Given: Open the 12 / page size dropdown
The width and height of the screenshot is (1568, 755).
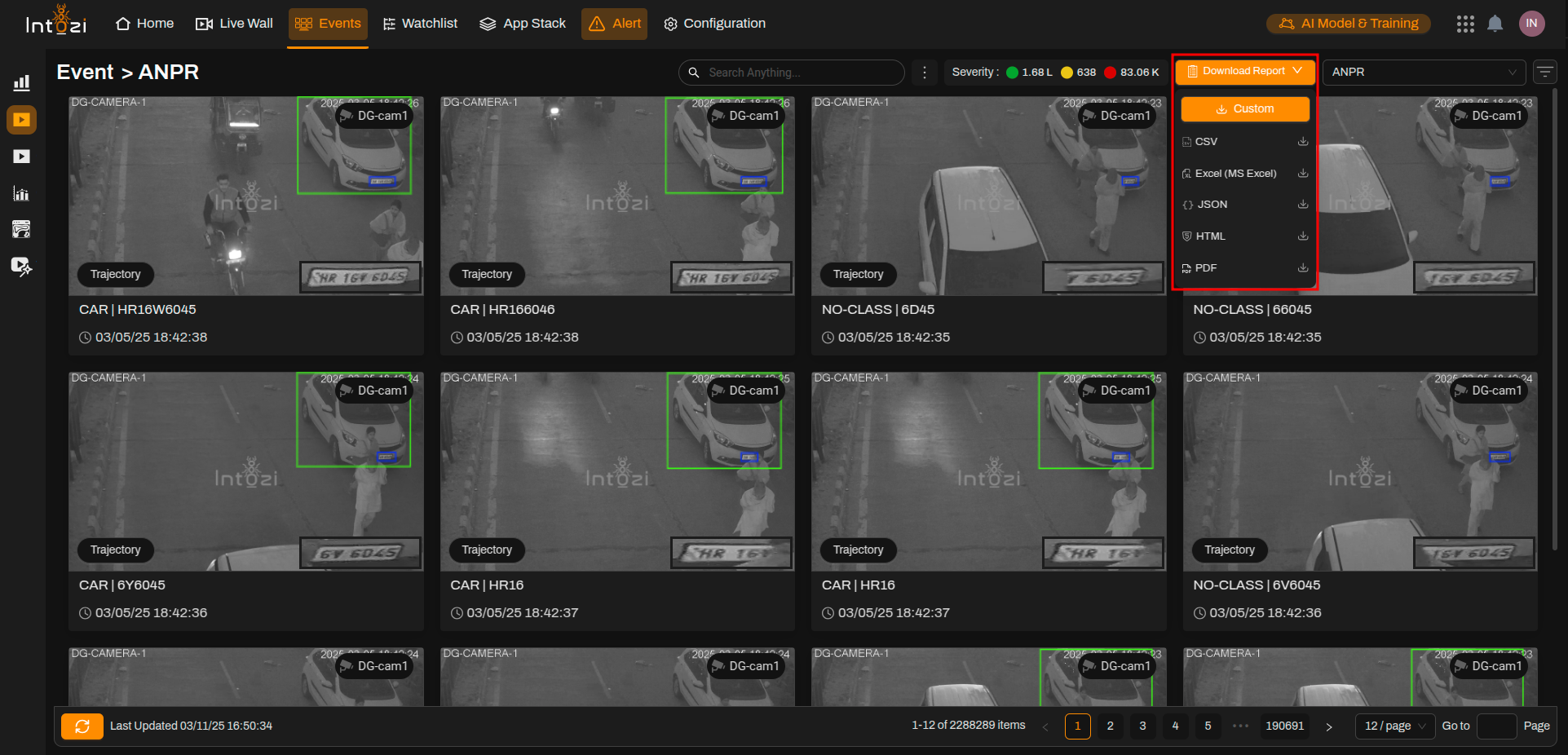Looking at the screenshot, I should coord(1394,726).
